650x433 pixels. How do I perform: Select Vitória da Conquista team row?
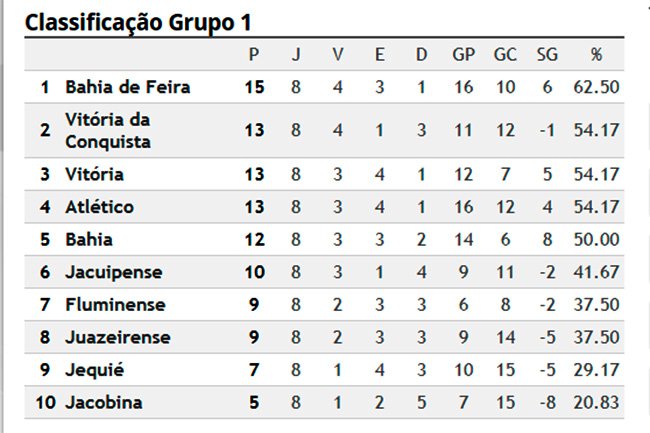pos(324,131)
